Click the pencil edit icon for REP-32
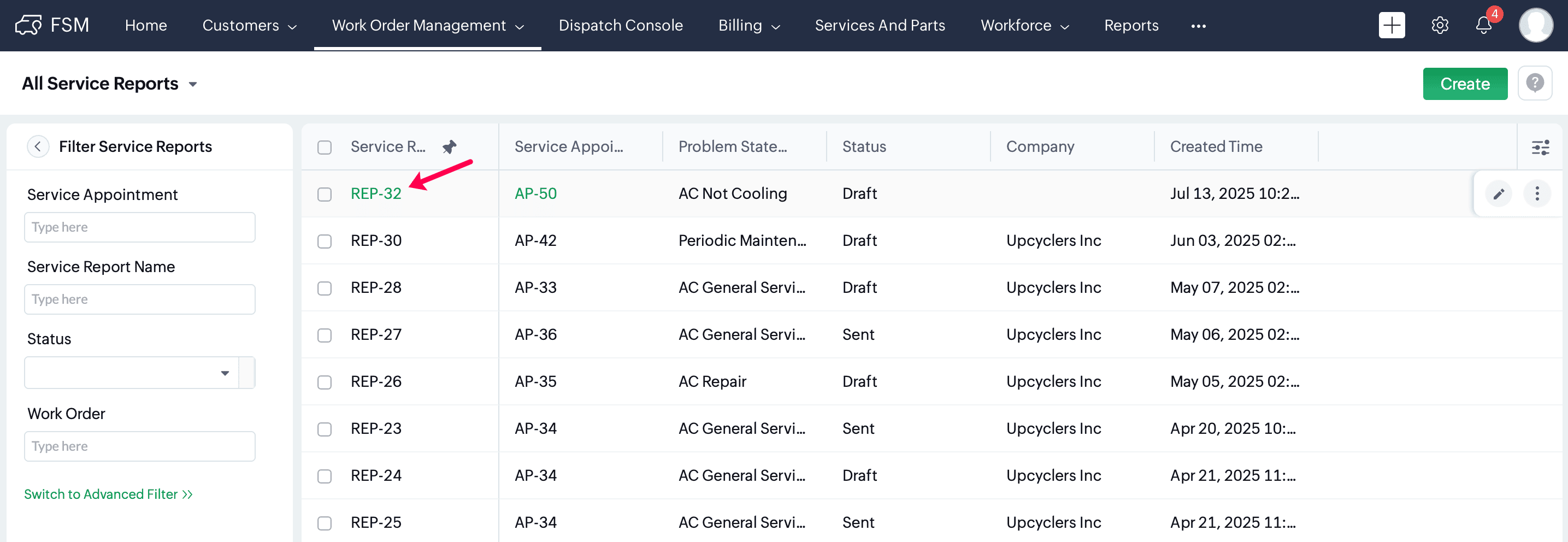The height and width of the screenshot is (542, 1568). pos(1499,193)
